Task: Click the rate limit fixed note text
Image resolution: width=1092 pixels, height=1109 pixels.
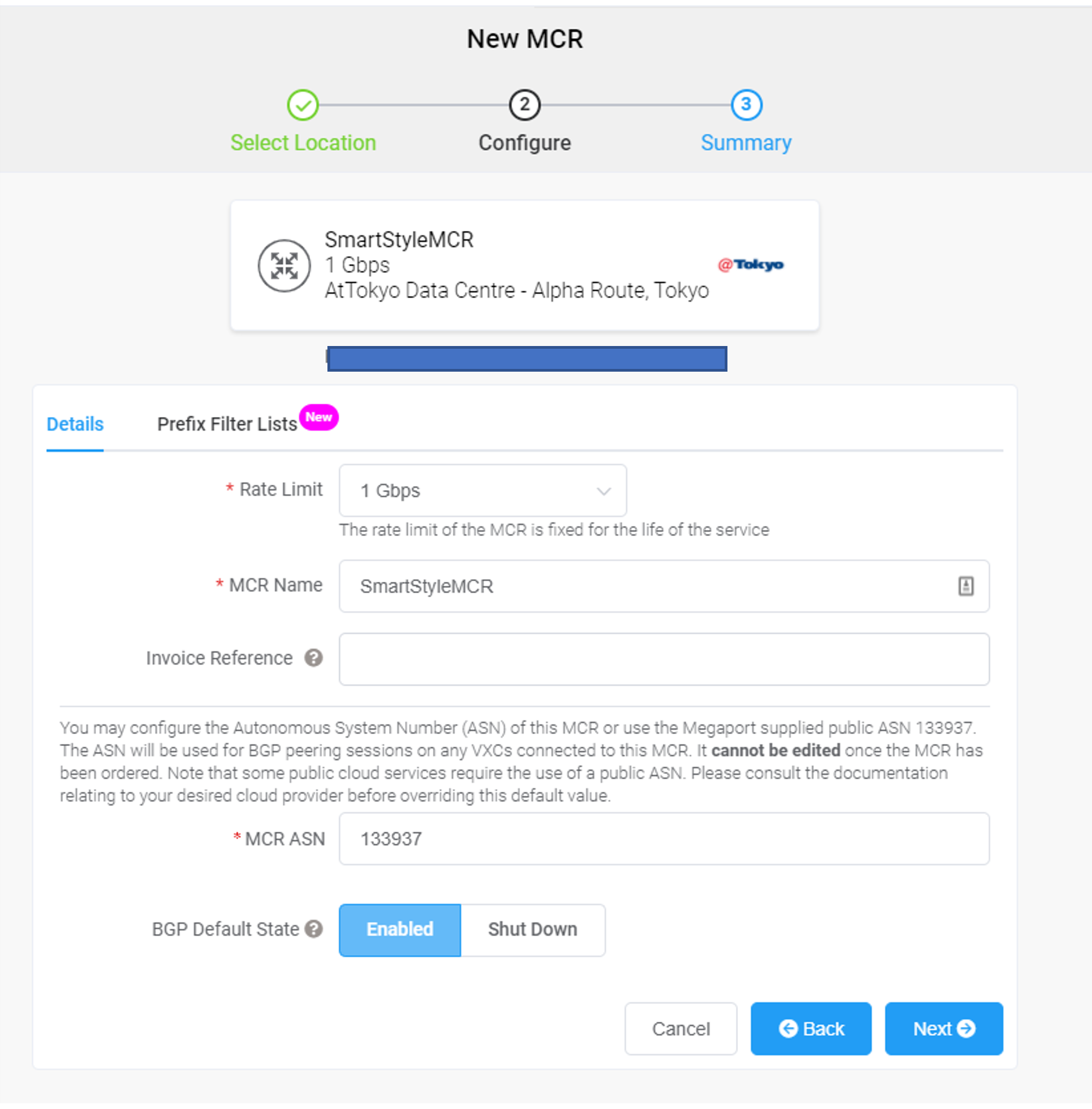Action: click(554, 530)
